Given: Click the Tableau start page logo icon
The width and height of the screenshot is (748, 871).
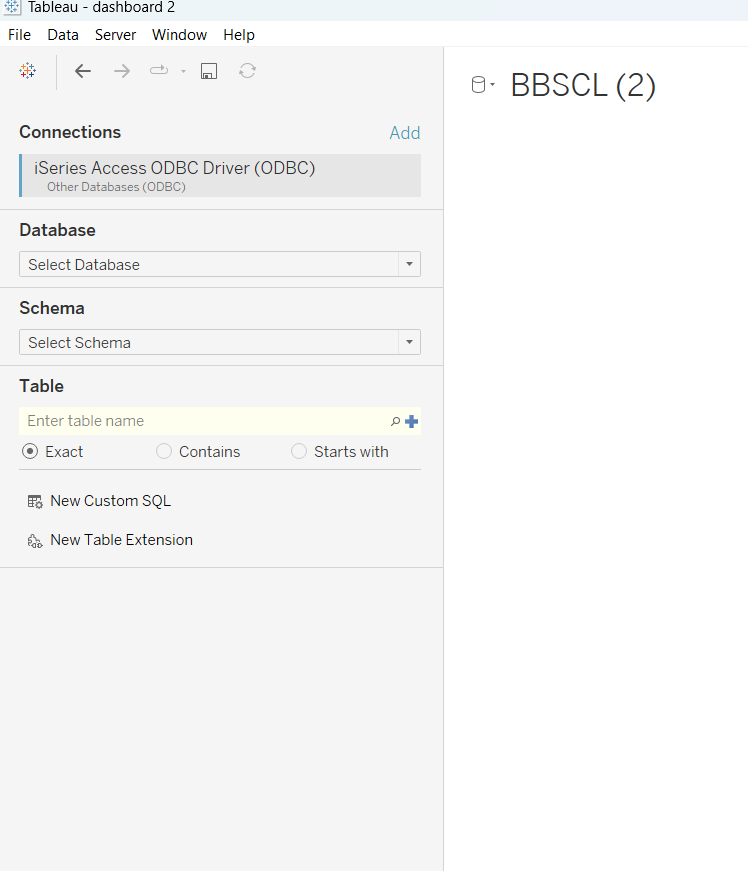Looking at the screenshot, I should (x=28, y=71).
